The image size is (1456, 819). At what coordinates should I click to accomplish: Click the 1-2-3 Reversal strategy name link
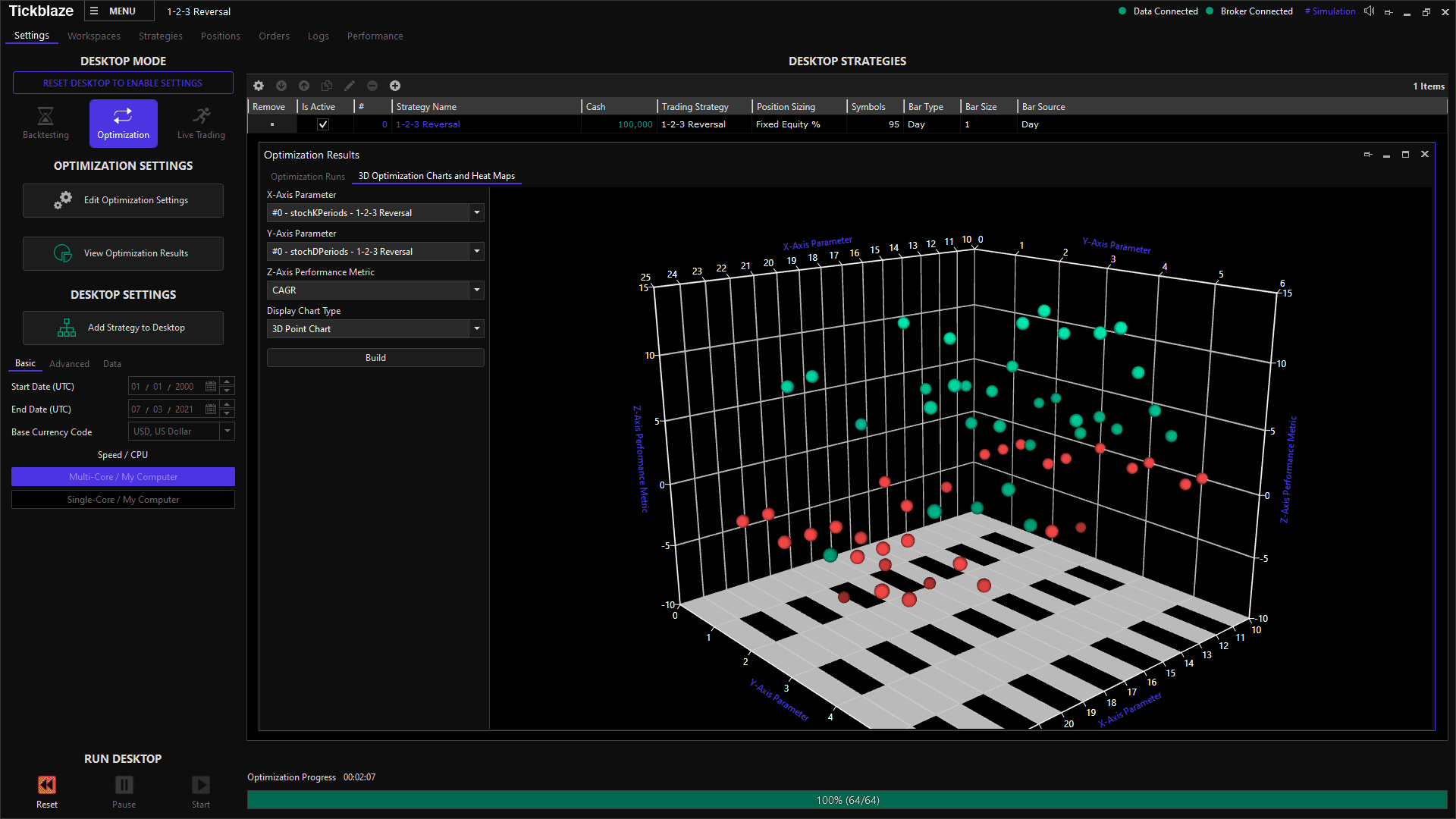pyautogui.click(x=428, y=124)
